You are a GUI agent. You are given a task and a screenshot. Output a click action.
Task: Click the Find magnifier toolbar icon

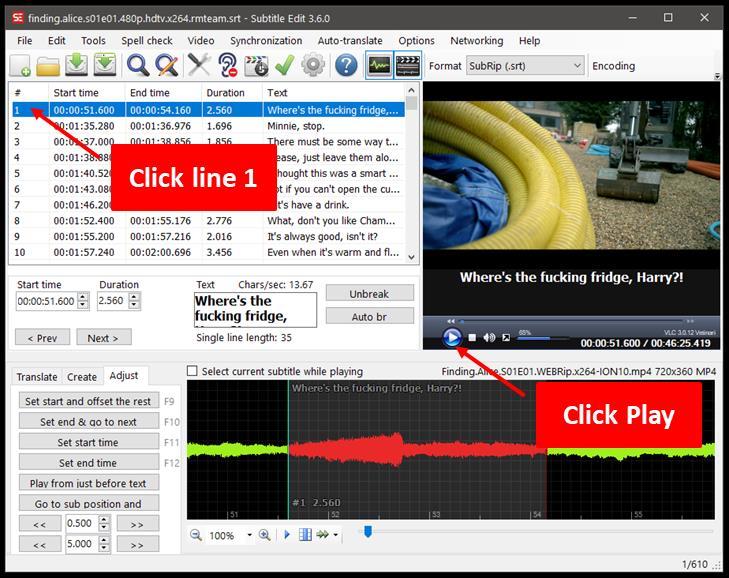pos(138,66)
